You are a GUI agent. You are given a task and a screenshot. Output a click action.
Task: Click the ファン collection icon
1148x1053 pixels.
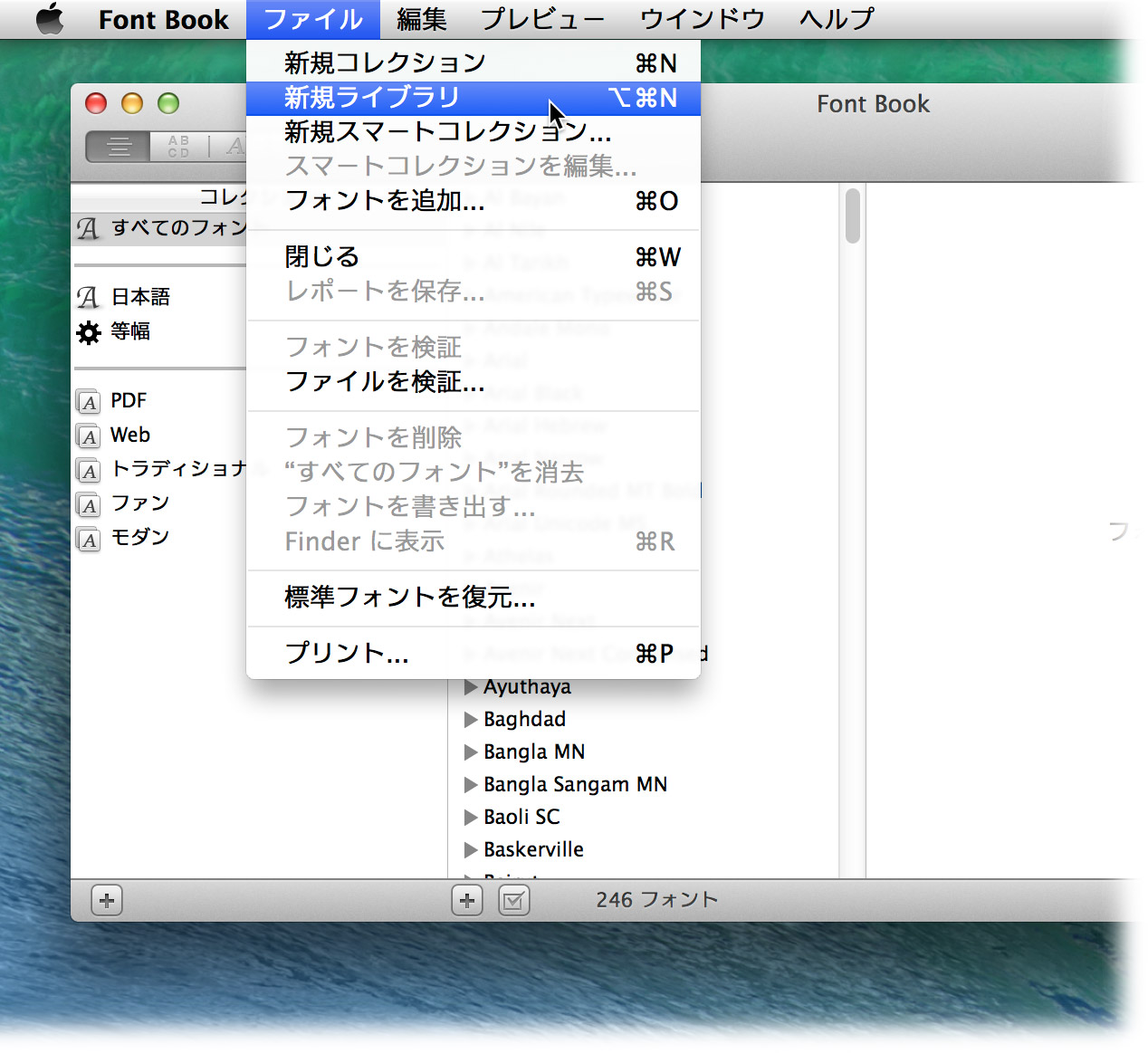pyautogui.click(x=89, y=504)
